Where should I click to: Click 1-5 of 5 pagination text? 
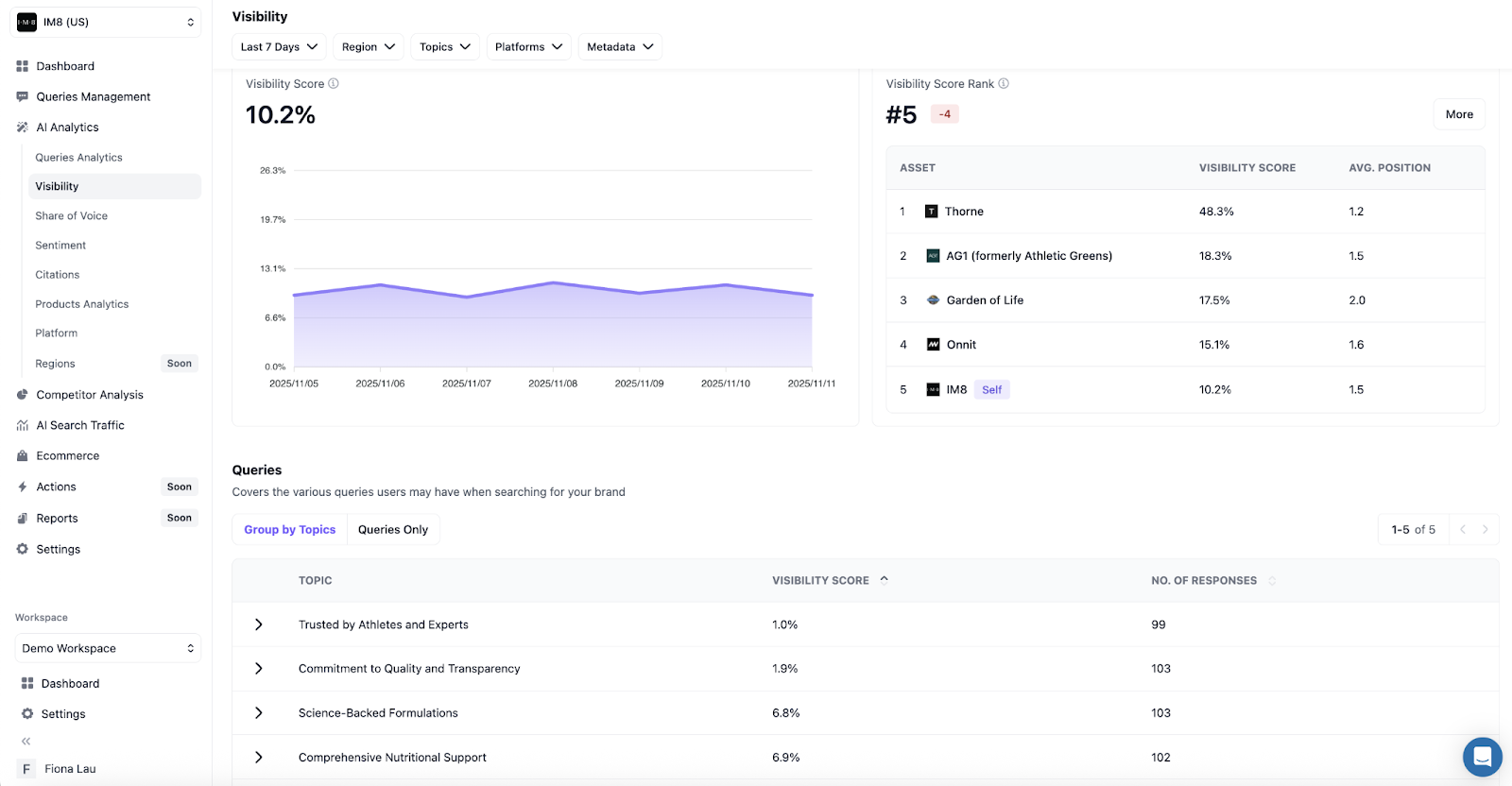click(1413, 529)
